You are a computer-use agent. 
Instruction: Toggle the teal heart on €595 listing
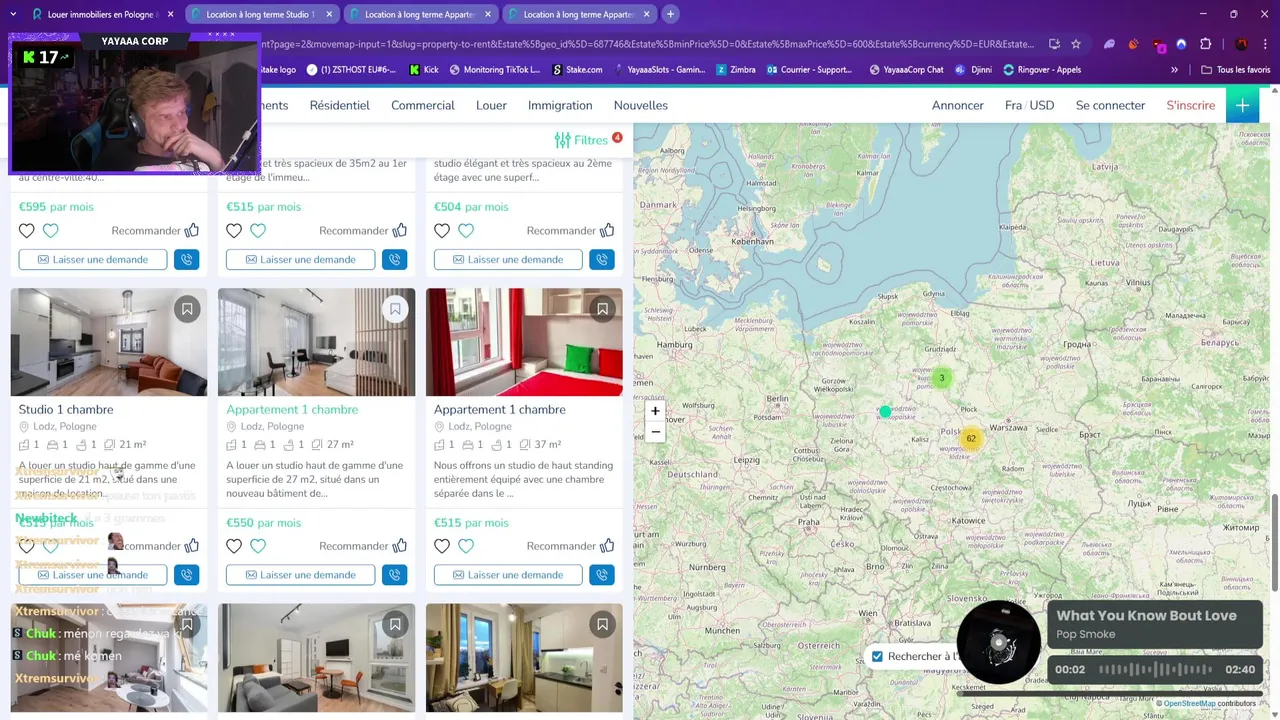[x=51, y=231]
